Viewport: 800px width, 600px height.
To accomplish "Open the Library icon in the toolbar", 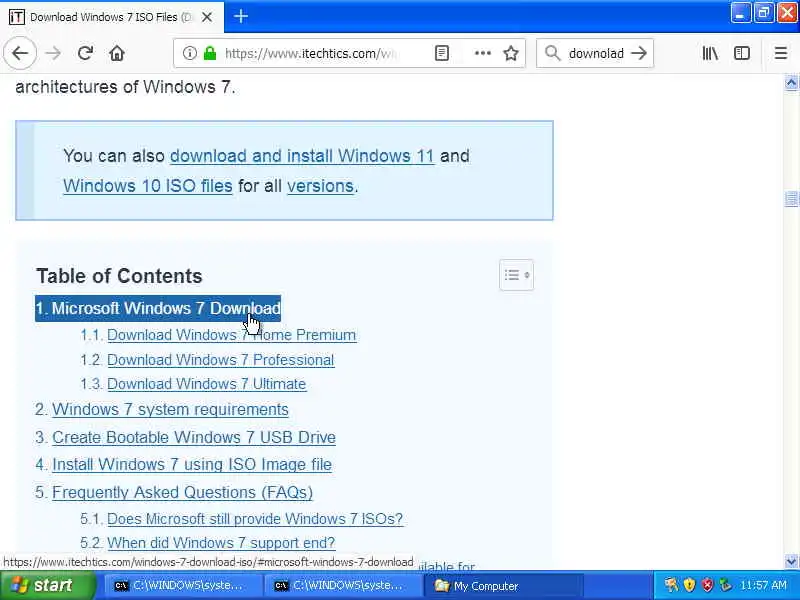I will click(x=710, y=53).
